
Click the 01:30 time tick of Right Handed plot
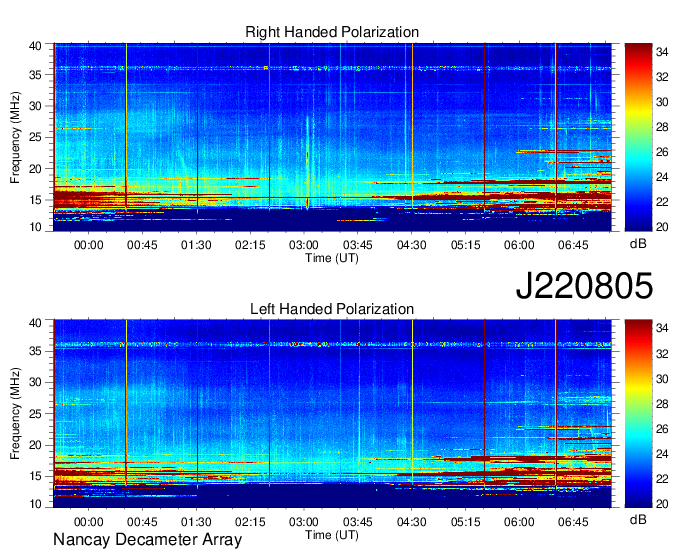click(196, 245)
